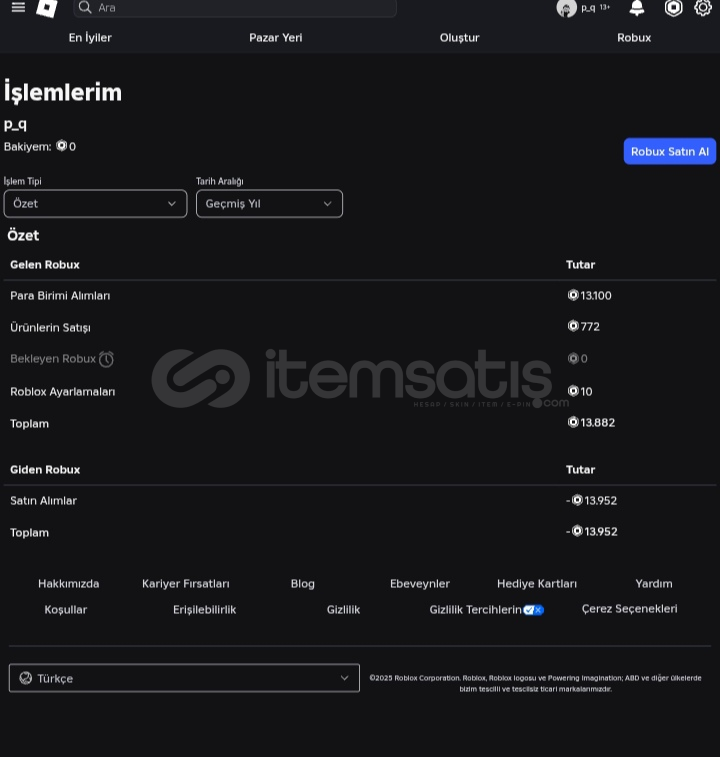Viewport: 720px width, 757px height.
Task: Open the En İyiler tab
Action: coord(90,38)
